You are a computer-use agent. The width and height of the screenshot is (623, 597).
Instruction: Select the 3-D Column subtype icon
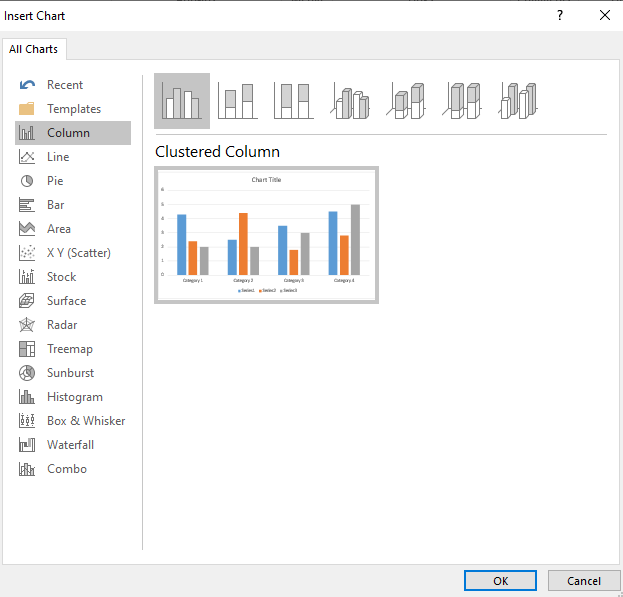click(518, 101)
